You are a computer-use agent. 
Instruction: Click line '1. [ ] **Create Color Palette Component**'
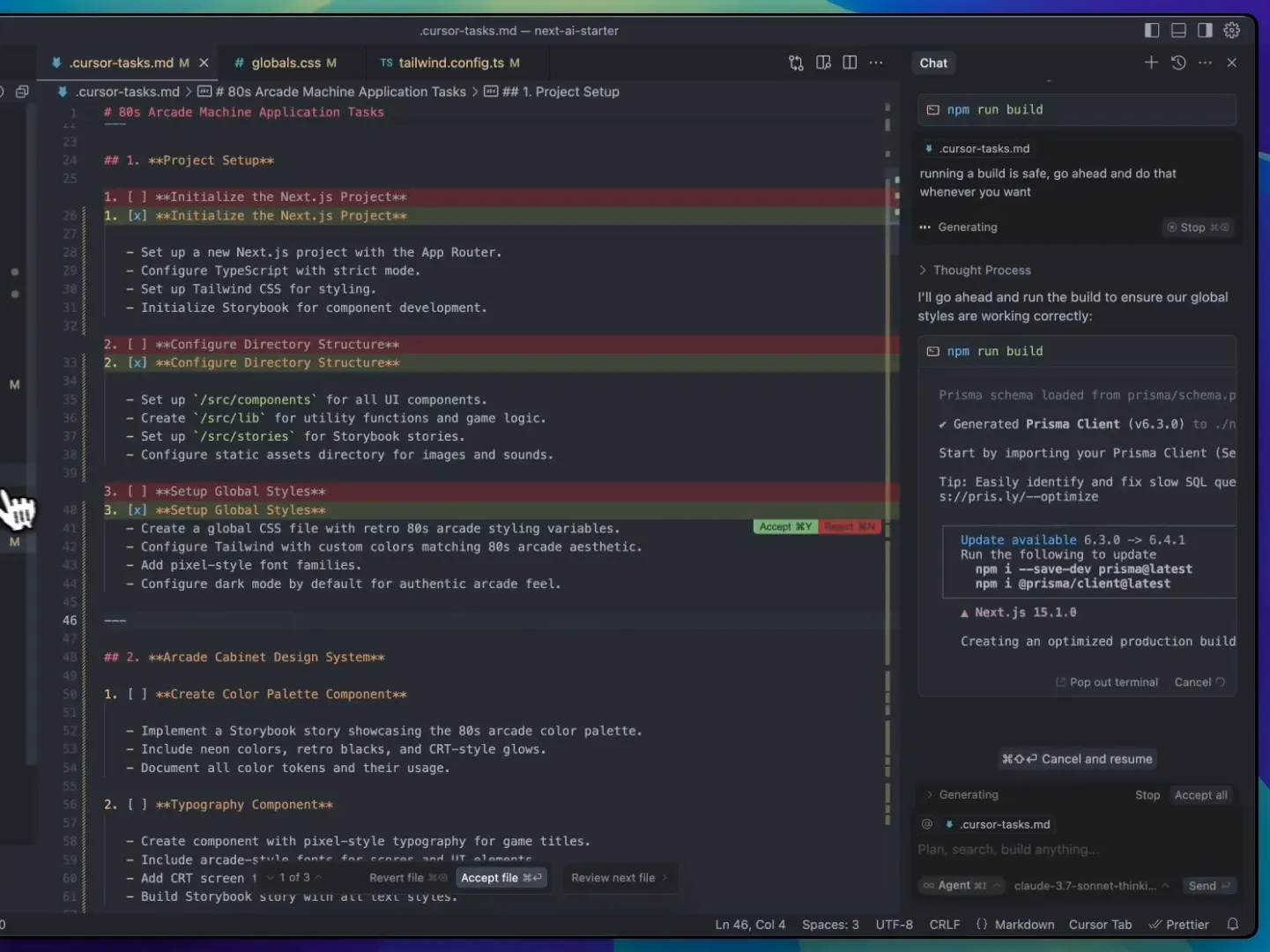click(x=256, y=695)
